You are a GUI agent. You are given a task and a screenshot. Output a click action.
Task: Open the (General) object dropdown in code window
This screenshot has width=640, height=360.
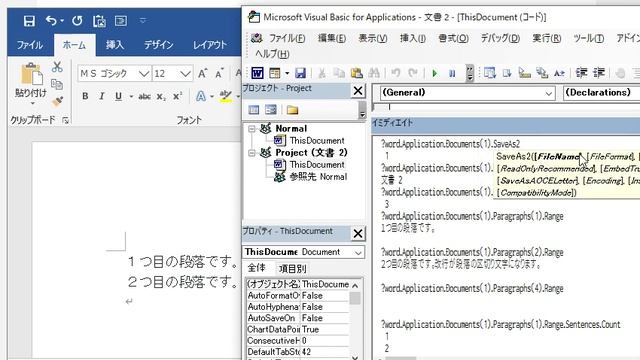click(548, 93)
